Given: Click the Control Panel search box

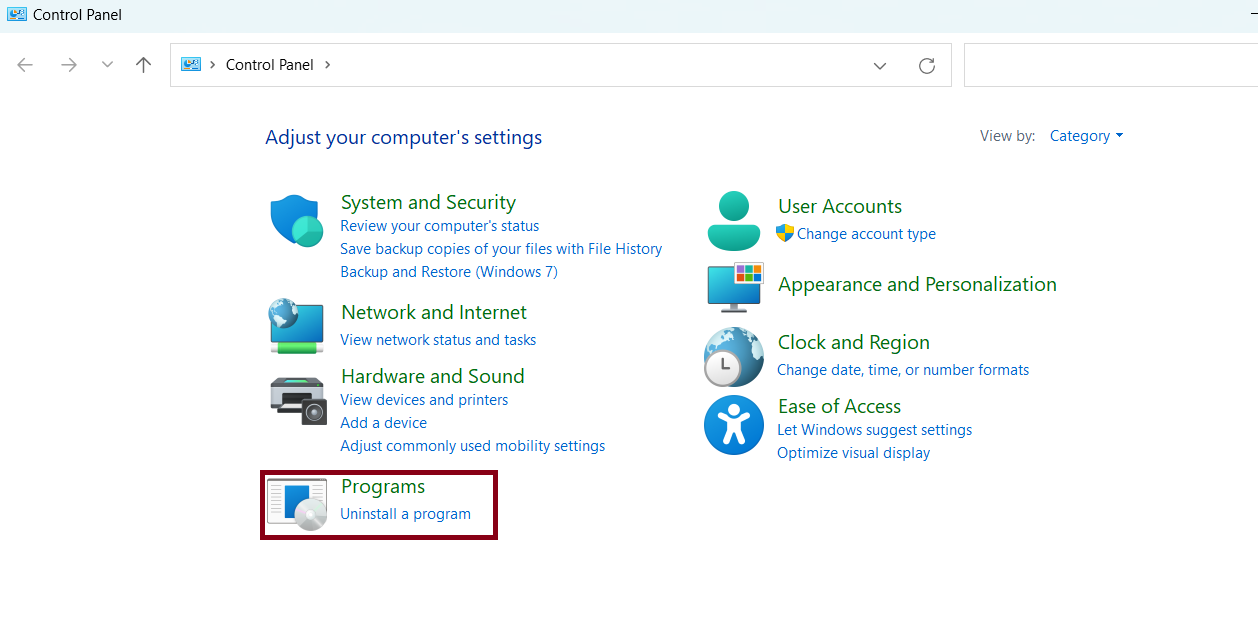Looking at the screenshot, I should tap(1110, 65).
